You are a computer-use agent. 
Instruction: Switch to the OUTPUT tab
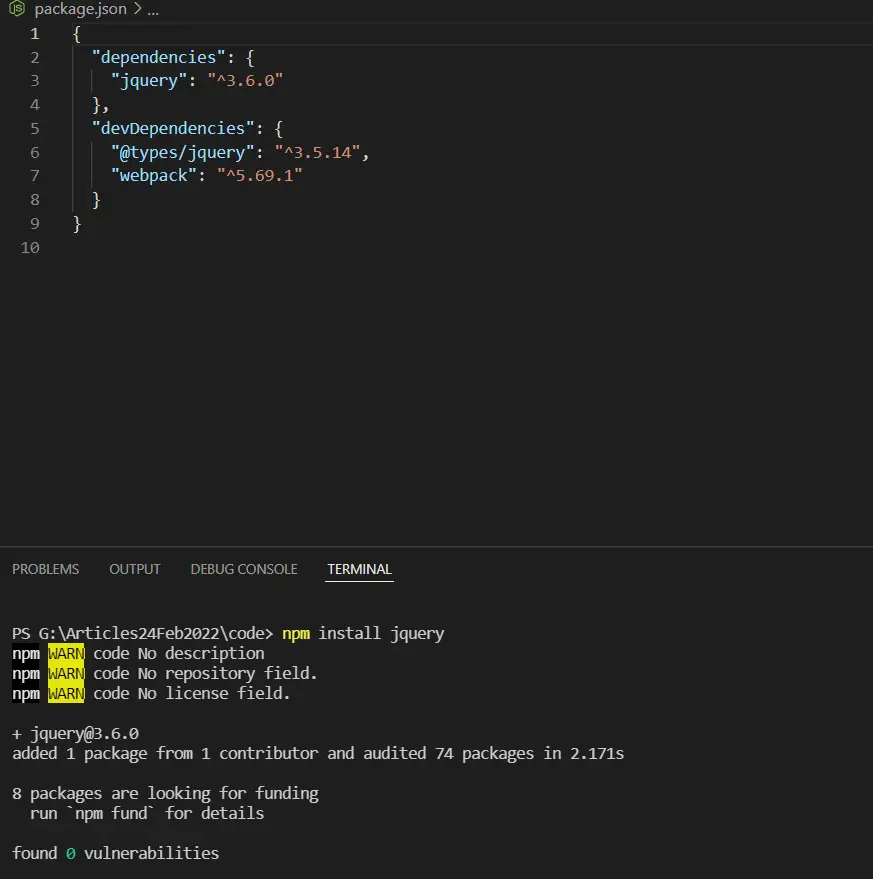click(x=135, y=569)
